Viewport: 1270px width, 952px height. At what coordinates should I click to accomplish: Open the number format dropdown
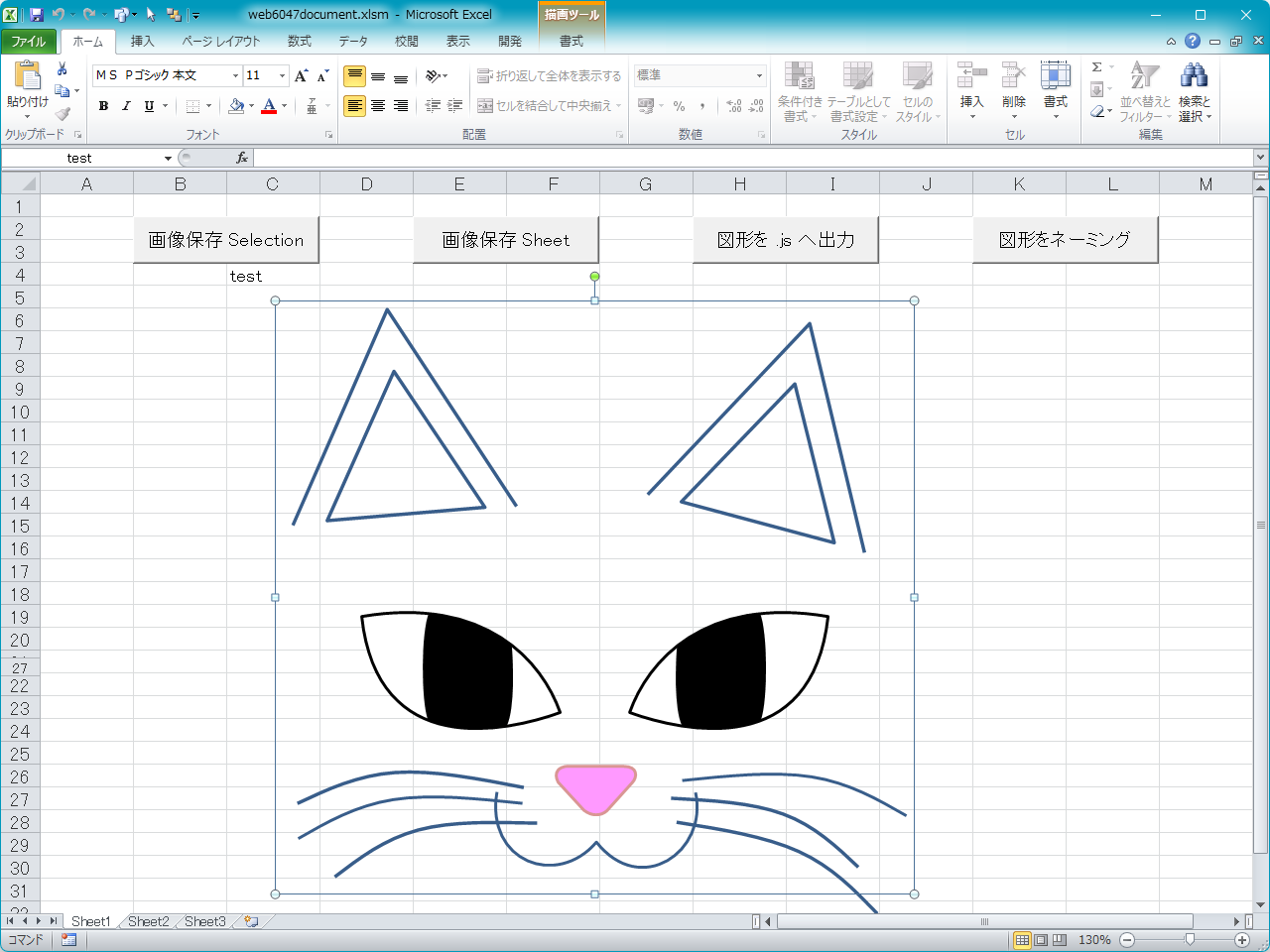click(x=759, y=75)
